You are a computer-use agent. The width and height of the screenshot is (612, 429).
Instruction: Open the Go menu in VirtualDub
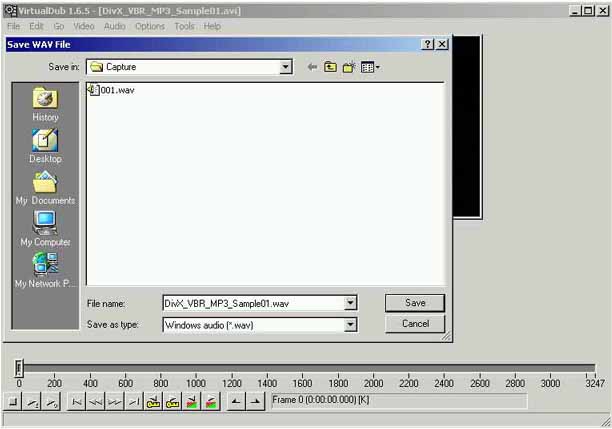pos(59,26)
